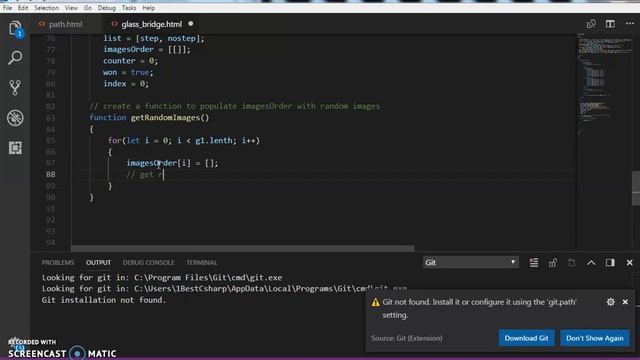Click the 'index = 0;' code line

(x=126, y=84)
